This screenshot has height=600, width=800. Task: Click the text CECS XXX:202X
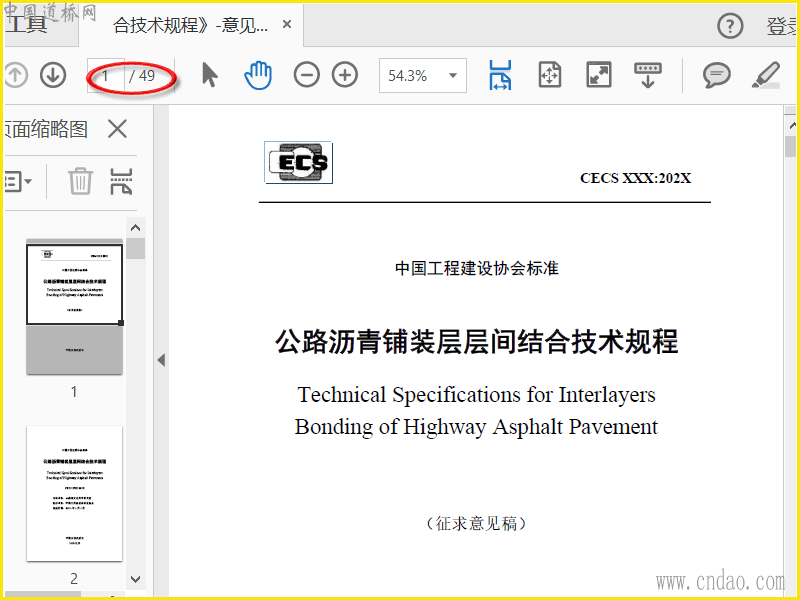[x=635, y=178]
